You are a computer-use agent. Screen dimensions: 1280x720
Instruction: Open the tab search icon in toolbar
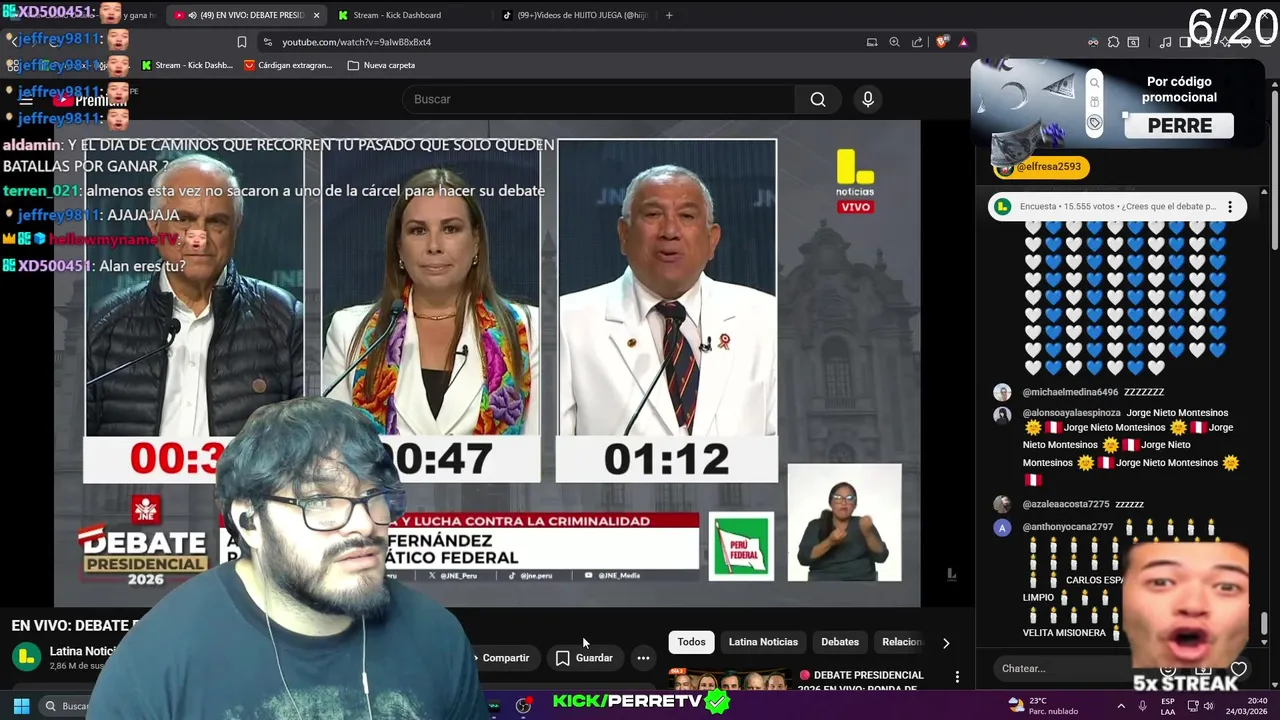tap(1133, 42)
